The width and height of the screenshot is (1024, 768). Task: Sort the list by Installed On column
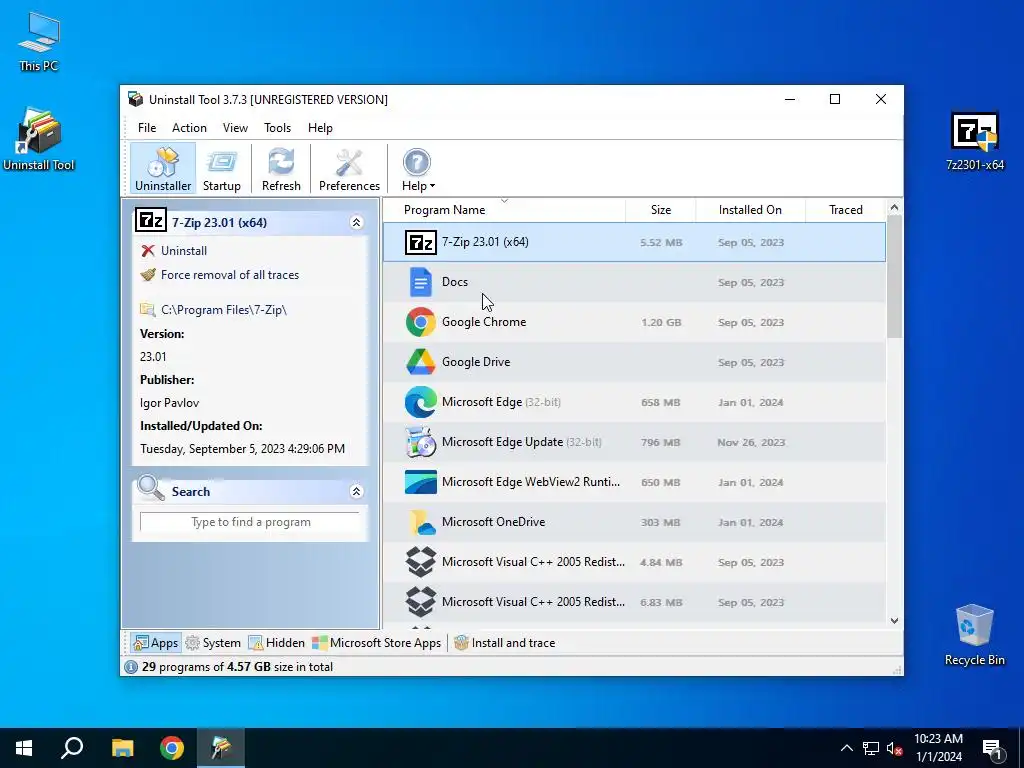coord(750,210)
